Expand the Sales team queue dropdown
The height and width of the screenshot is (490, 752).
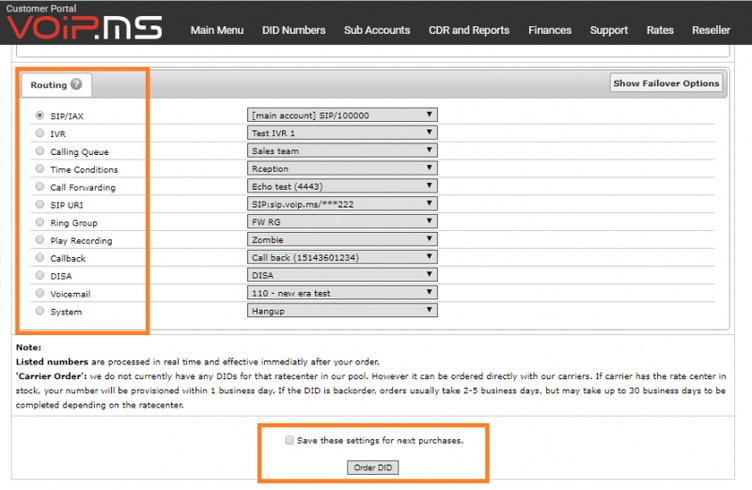pyautogui.click(x=342, y=151)
